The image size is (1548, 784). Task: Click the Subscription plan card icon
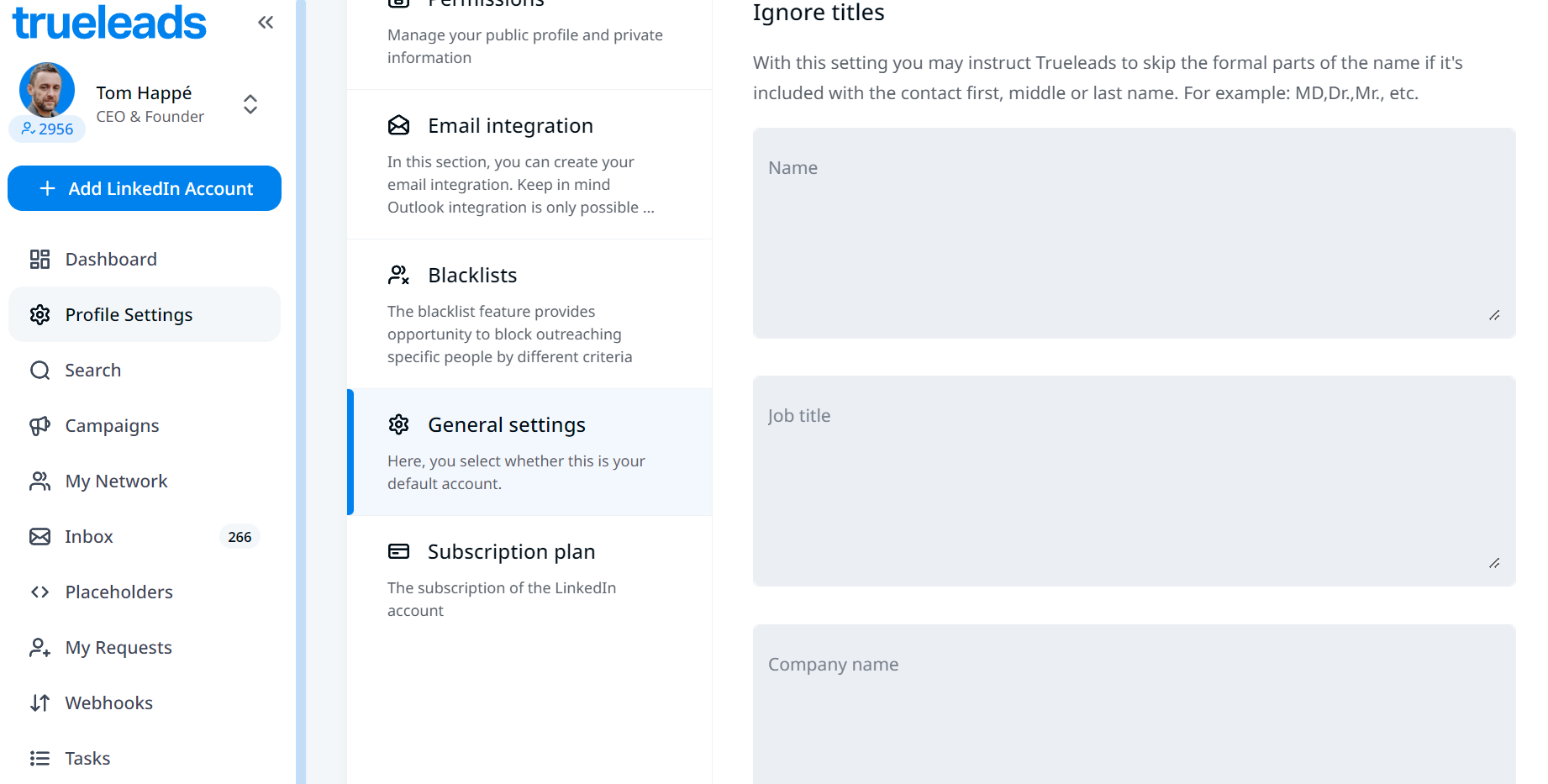pos(398,551)
